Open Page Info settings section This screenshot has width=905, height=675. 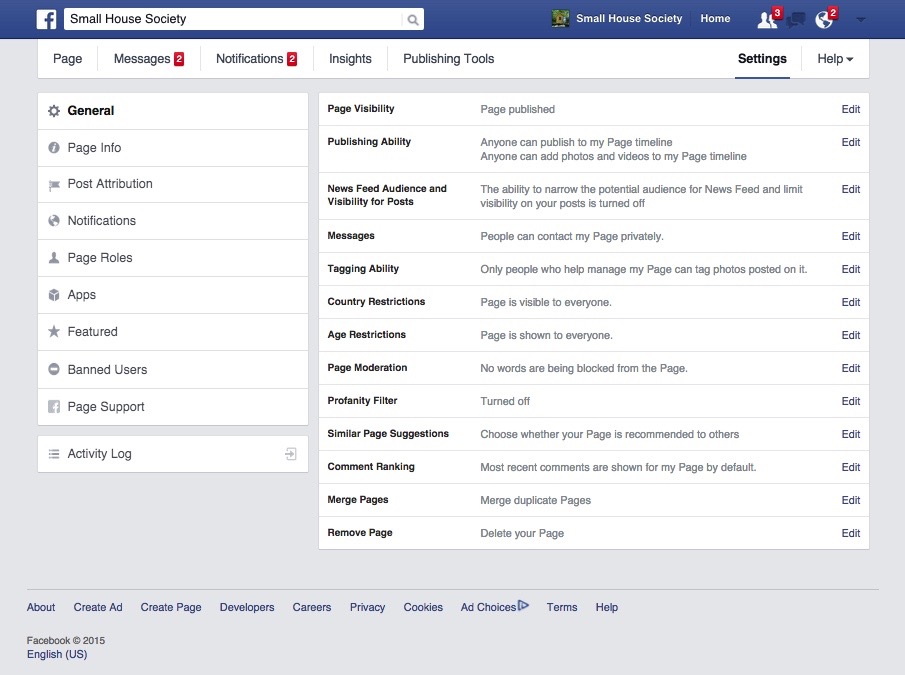pos(173,148)
